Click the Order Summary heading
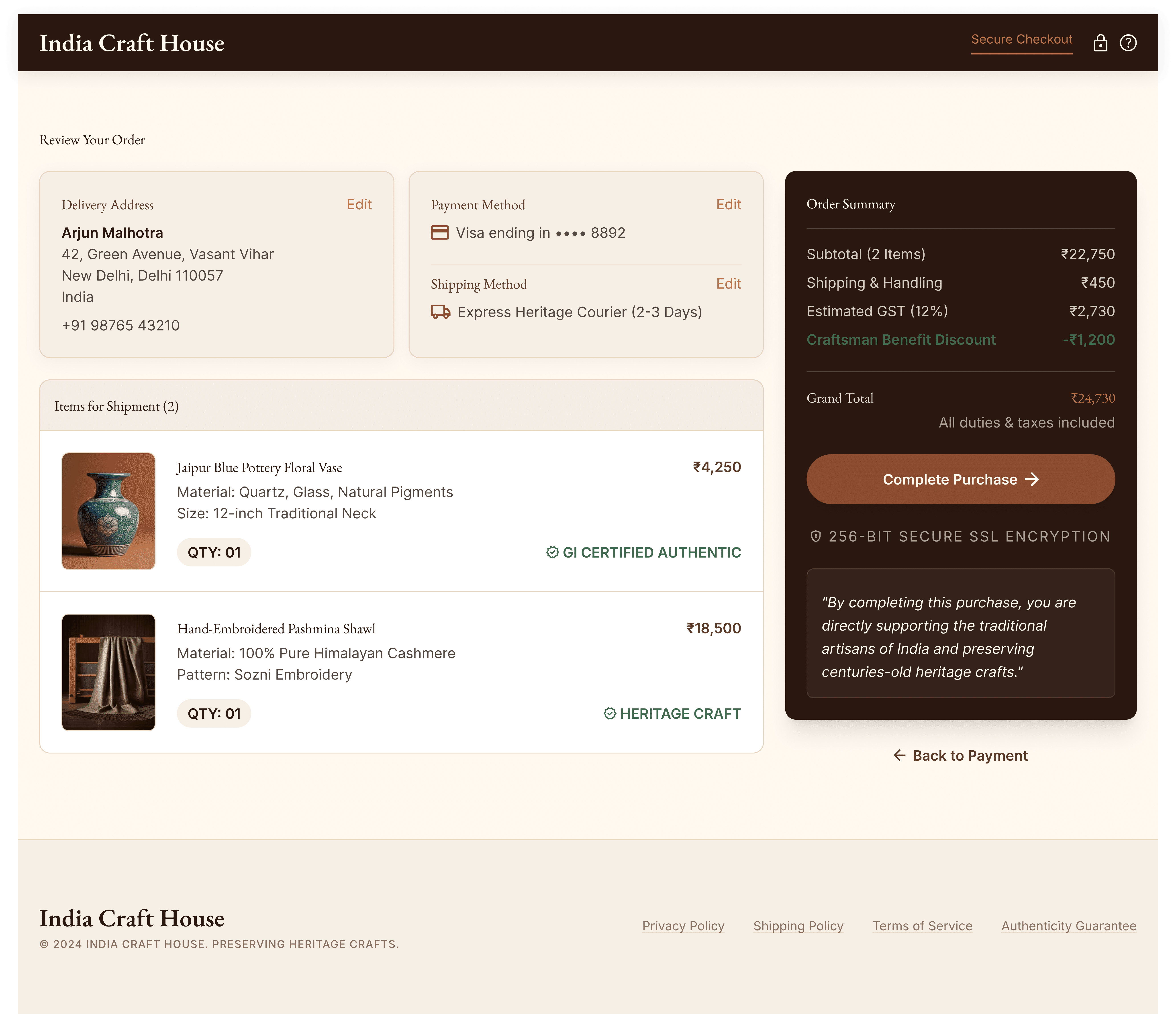Image resolution: width=1176 pixels, height=1014 pixels. tap(851, 204)
